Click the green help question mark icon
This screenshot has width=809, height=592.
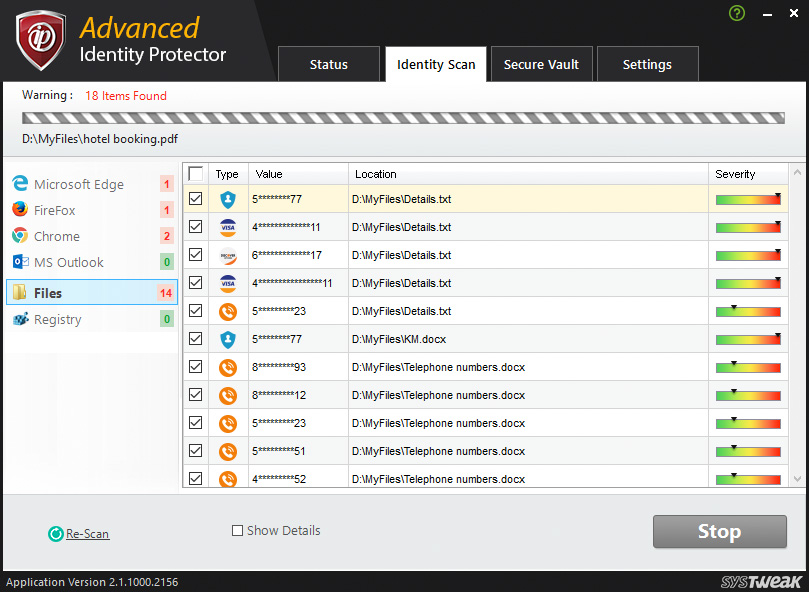pyautogui.click(x=737, y=13)
